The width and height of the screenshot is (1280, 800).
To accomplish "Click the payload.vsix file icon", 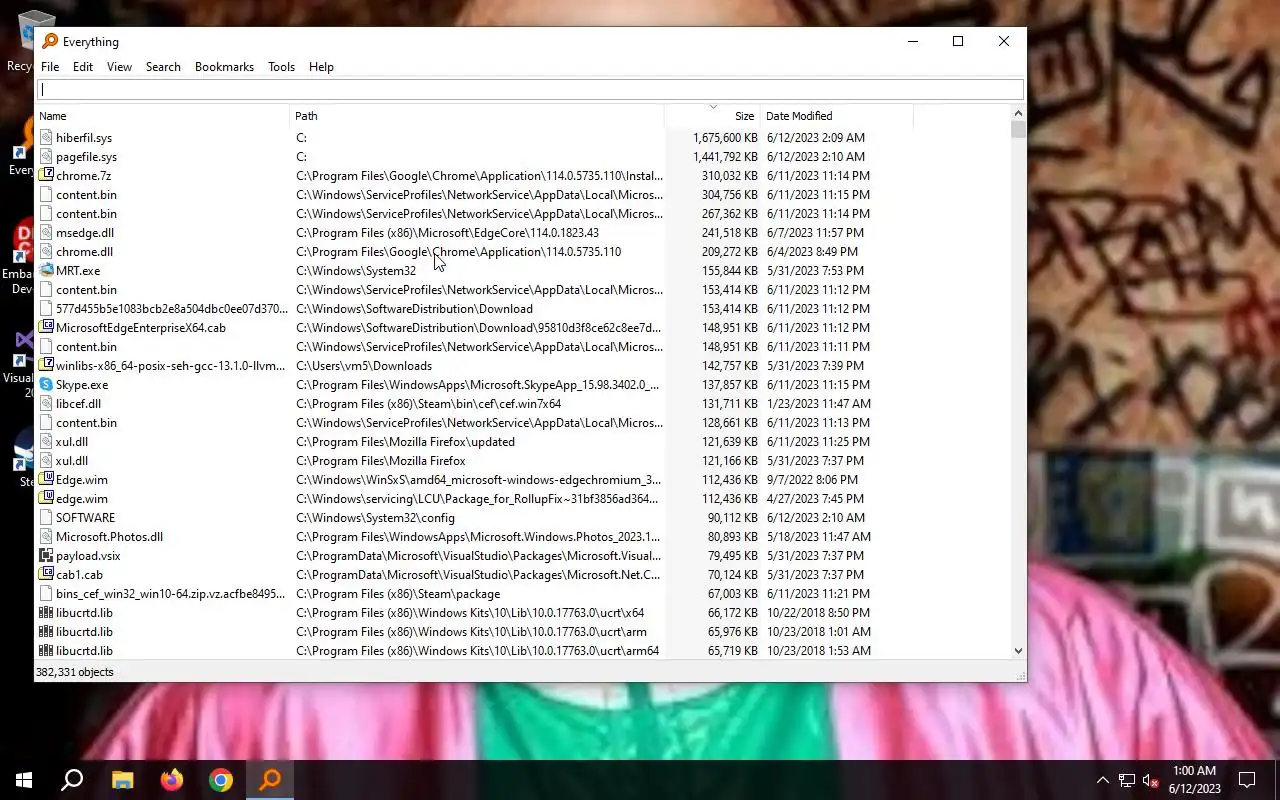I will pos(46,555).
